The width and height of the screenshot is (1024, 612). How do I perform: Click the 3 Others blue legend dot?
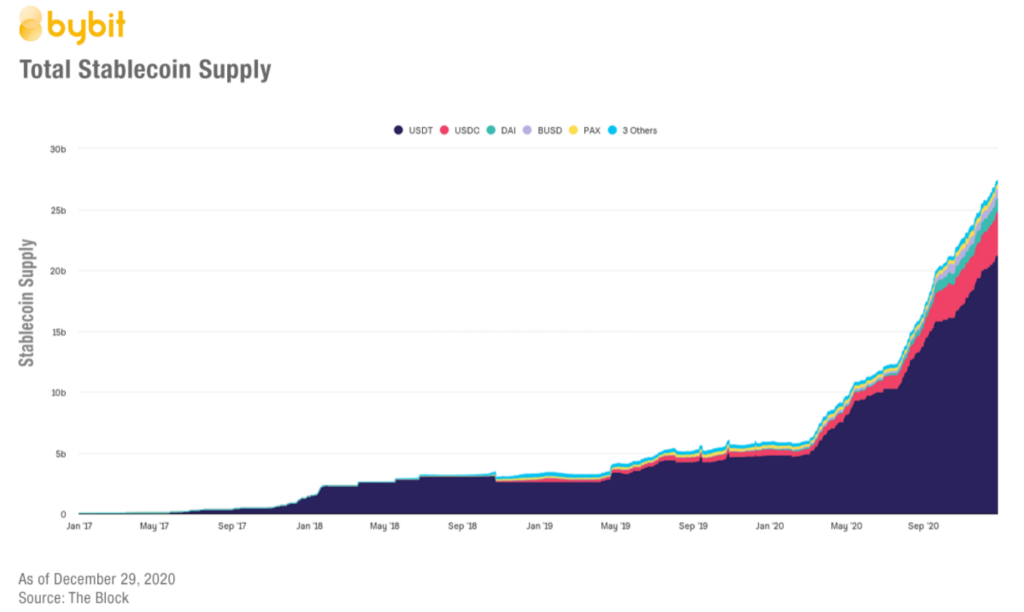coord(613,130)
